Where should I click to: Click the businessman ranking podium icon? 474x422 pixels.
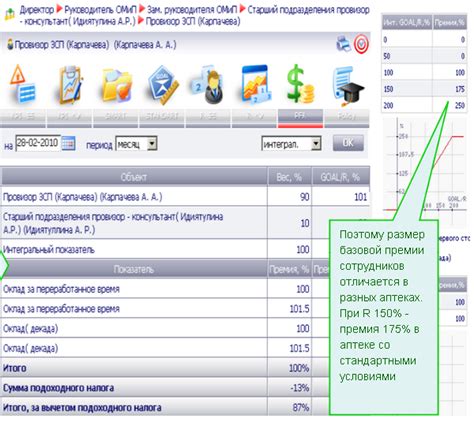coord(208,85)
